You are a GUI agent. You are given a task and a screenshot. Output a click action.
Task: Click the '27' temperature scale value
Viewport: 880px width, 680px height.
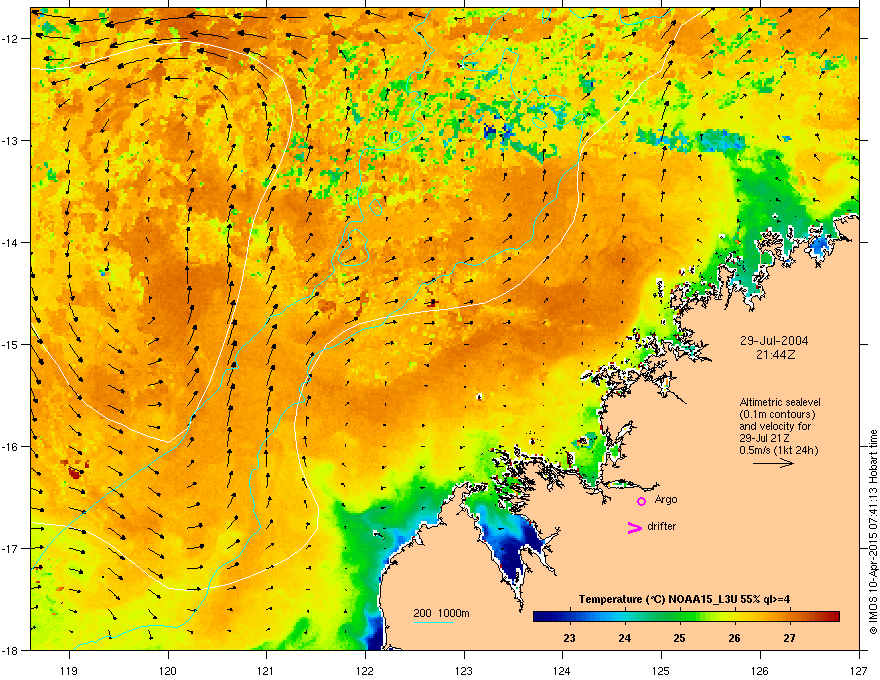tap(789, 638)
